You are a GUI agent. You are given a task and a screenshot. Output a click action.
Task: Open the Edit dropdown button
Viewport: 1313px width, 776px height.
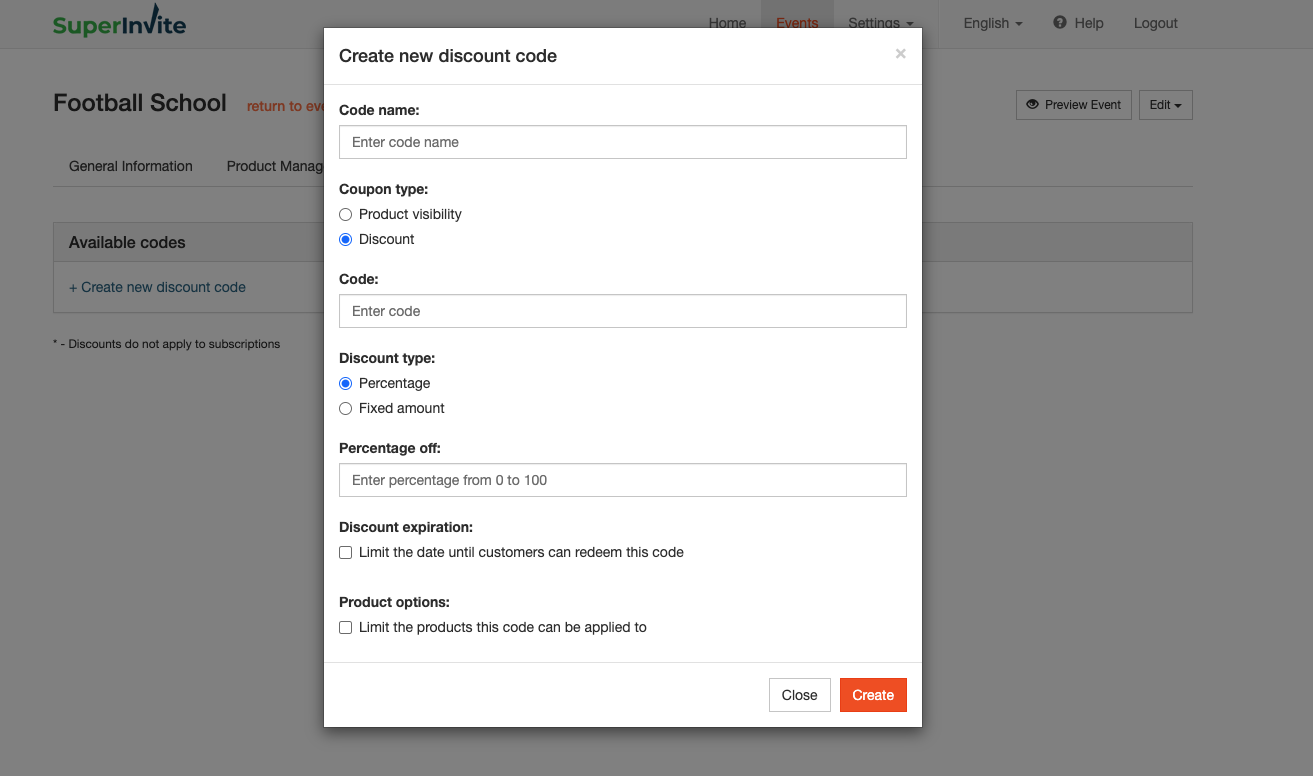[x=1166, y=105]
